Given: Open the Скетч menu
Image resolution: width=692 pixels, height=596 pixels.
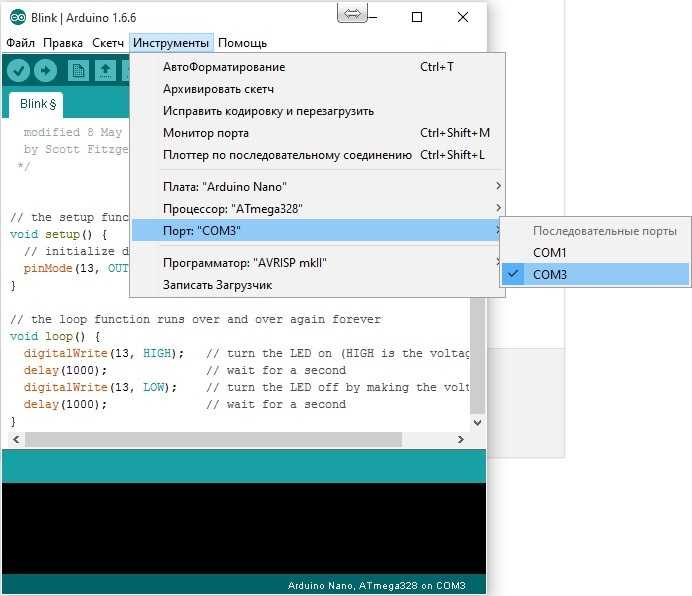Looking at the screenshot, I should pos(108,43).
